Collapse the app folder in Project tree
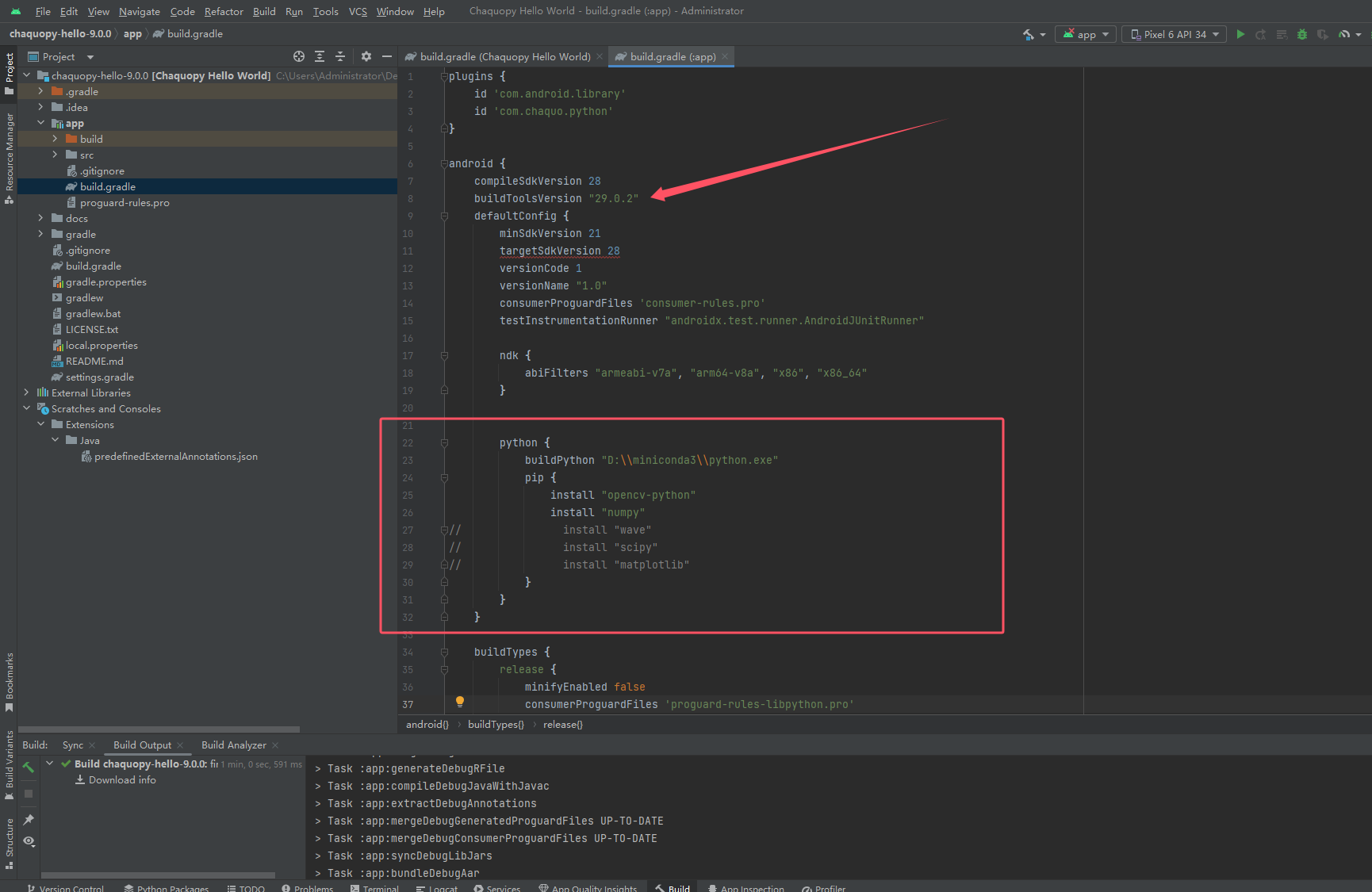1372x892 pixels. click(41, 123)
